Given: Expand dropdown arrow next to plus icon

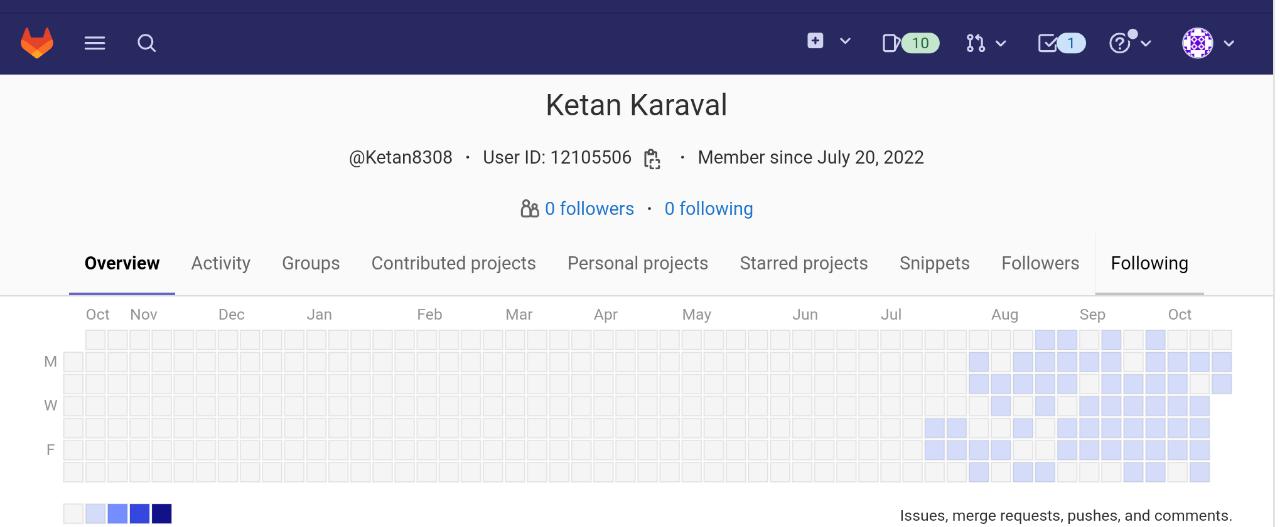Looking at the screenshot, I should (x=845, y=41).
